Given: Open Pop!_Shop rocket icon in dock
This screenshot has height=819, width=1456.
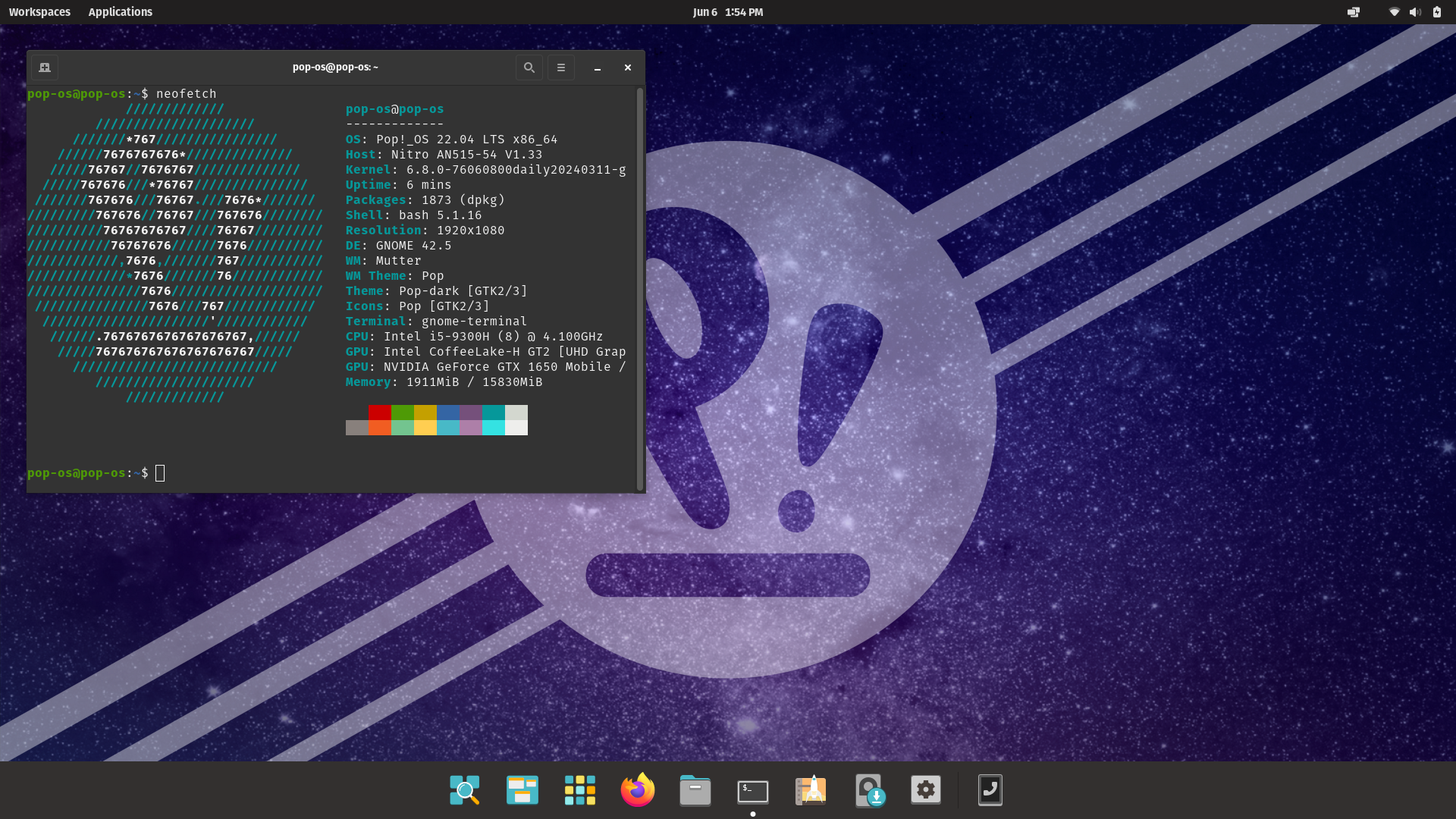Looking at the screenshot, I should [811, 790].
